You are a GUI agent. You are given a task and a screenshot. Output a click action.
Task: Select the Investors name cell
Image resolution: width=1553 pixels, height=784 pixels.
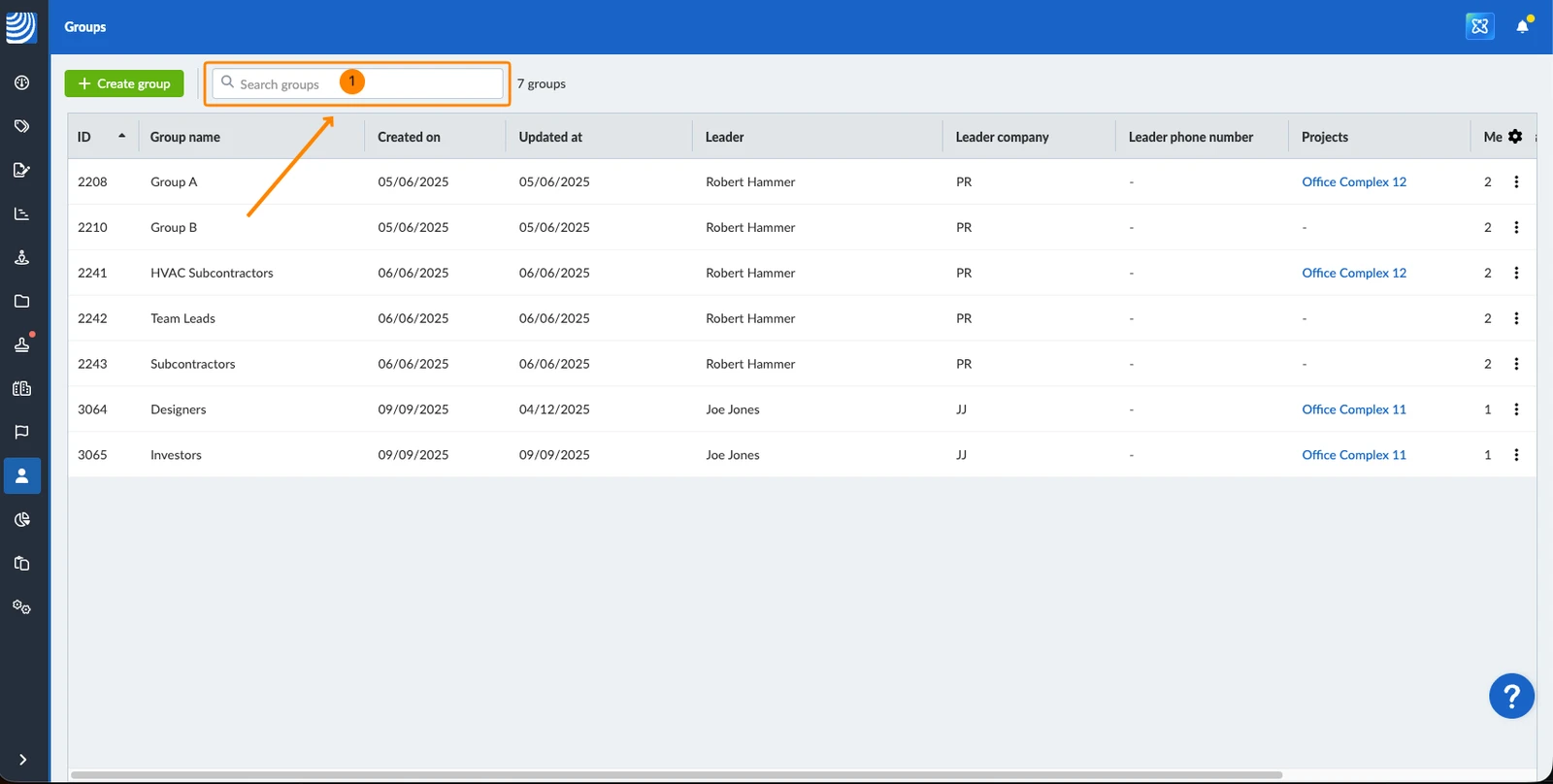tap(176, 455)
